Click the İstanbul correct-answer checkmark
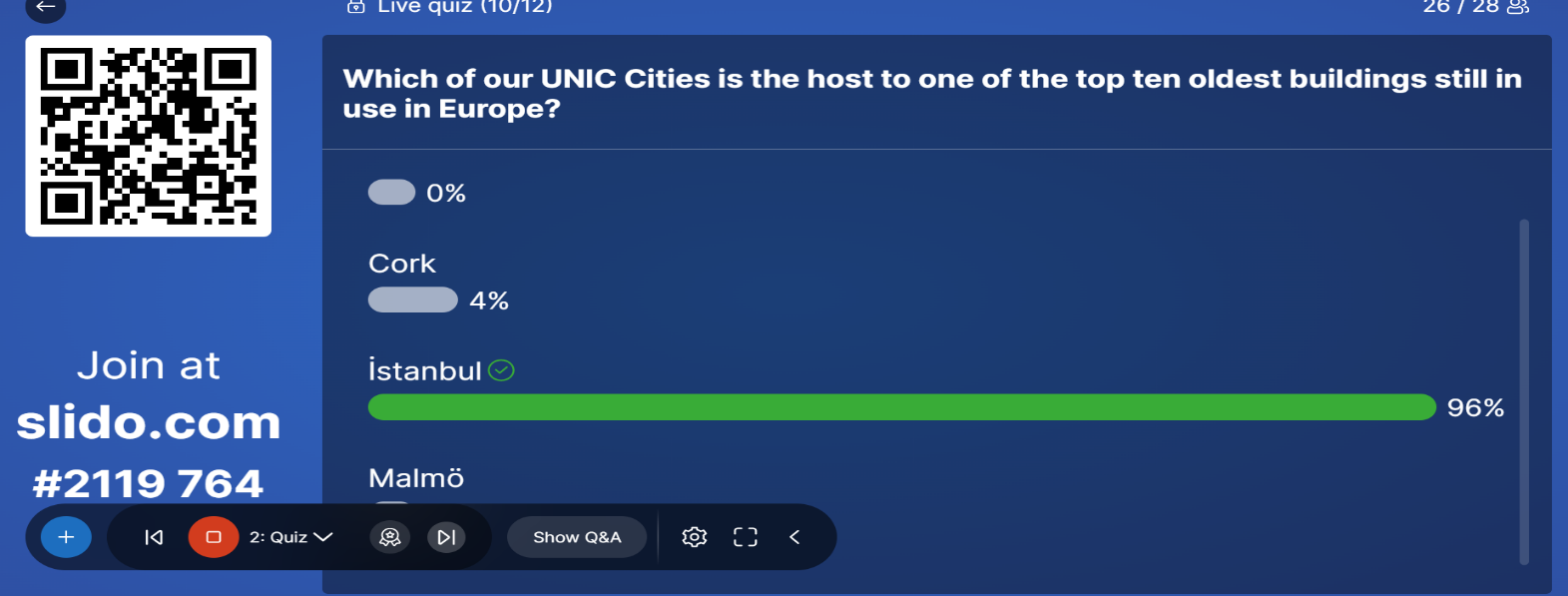1568x596 pixels. tap(502, 370)
